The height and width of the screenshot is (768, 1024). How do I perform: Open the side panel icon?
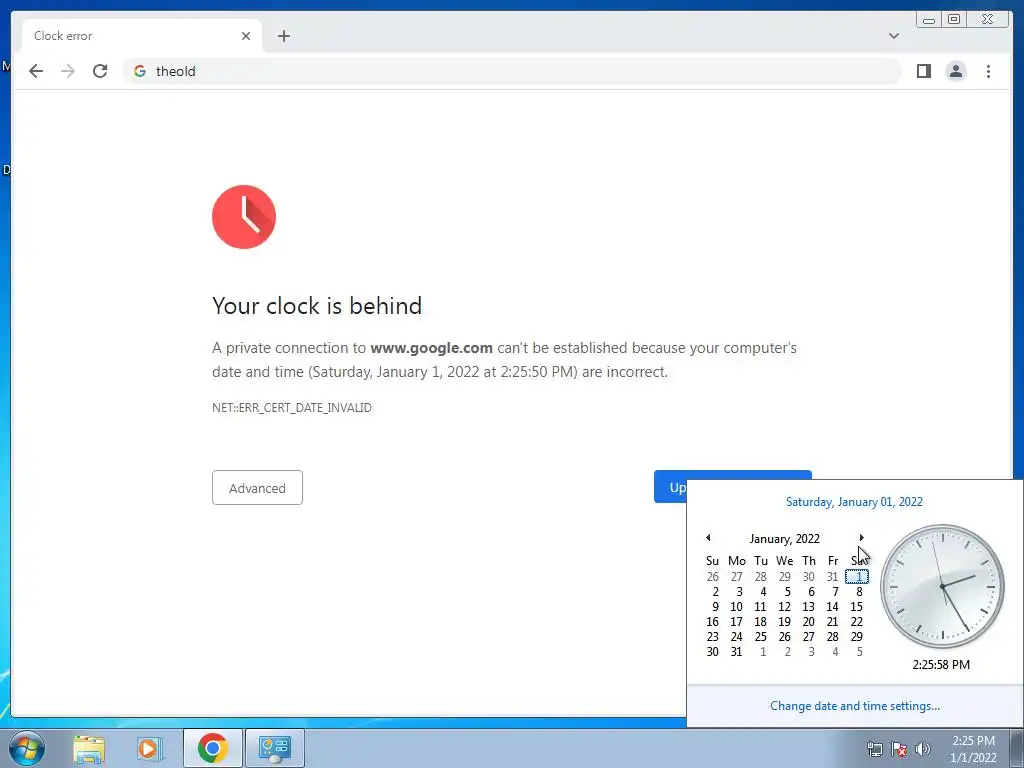point(923,71)
